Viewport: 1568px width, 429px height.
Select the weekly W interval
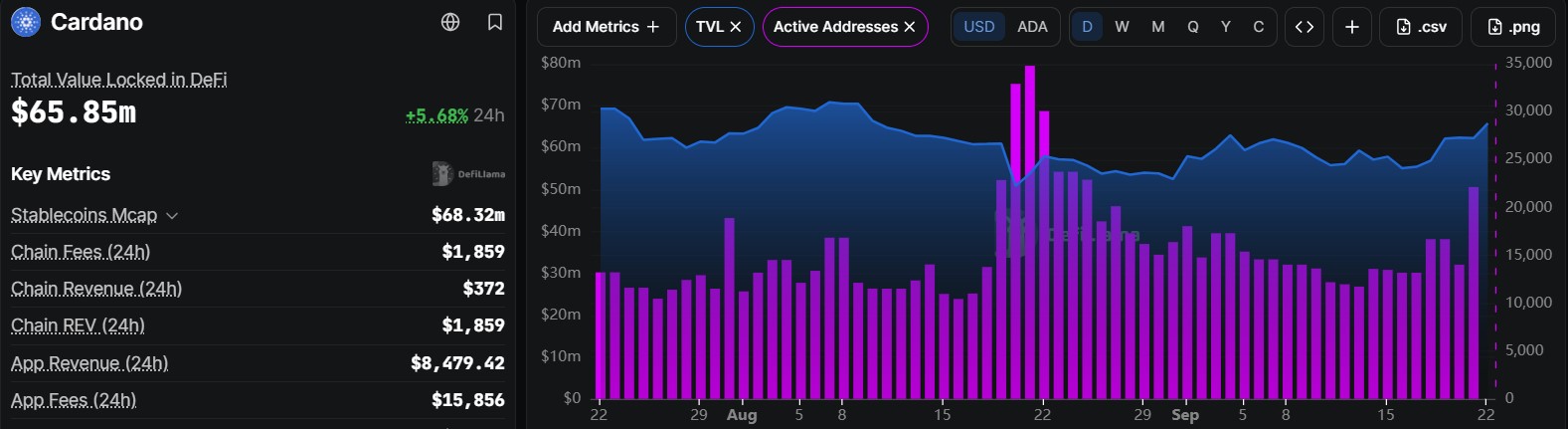(1122, 27)
